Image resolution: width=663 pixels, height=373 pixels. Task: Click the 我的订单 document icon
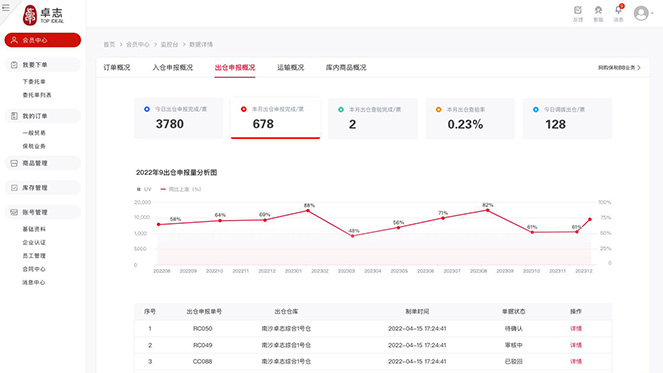(14, 116)
